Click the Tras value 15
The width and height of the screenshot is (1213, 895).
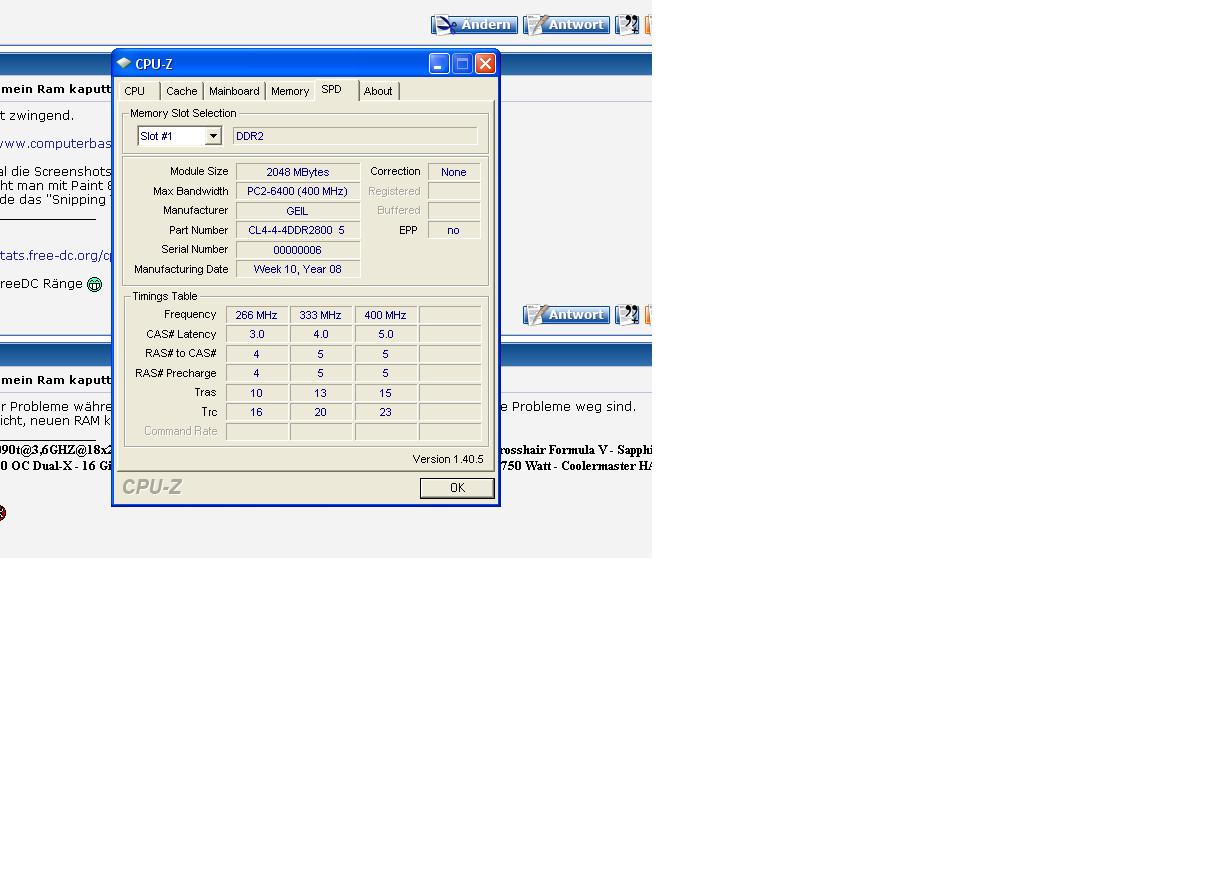tap(385, 393)
